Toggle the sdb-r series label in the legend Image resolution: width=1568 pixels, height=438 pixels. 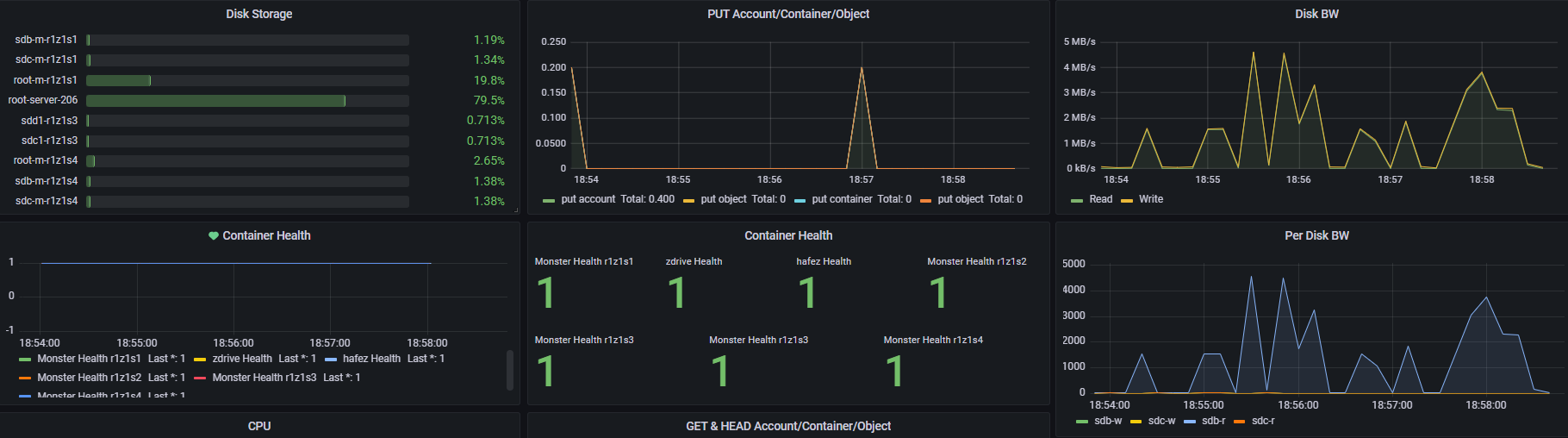click(1213, 421)
